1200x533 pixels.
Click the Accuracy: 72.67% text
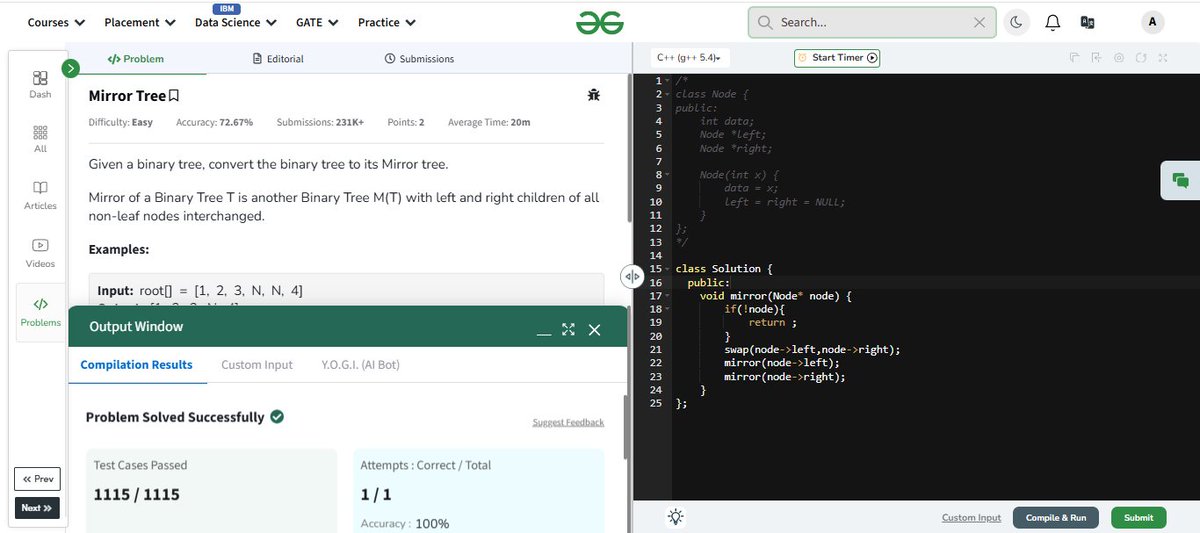[215, 122]
